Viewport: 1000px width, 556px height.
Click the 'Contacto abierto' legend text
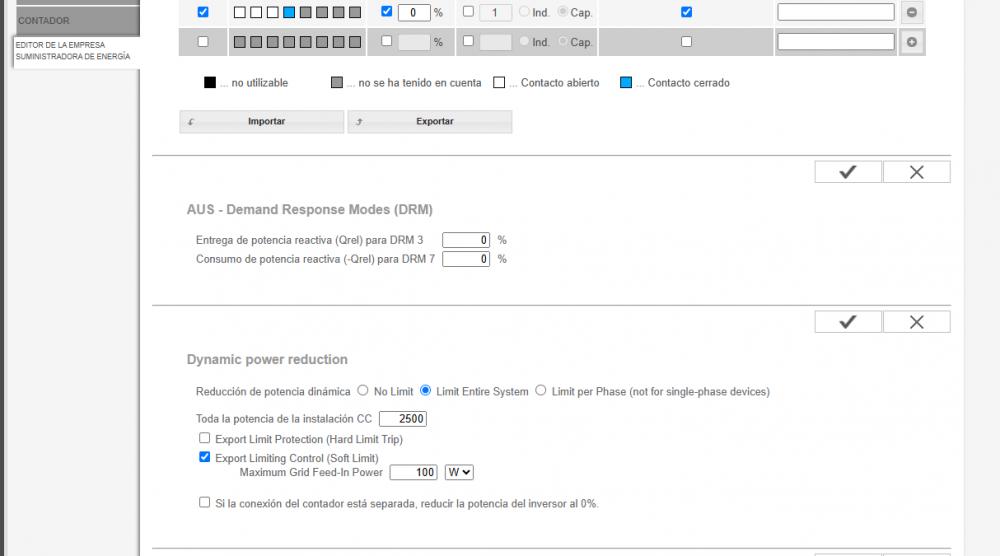coord(560,83)
